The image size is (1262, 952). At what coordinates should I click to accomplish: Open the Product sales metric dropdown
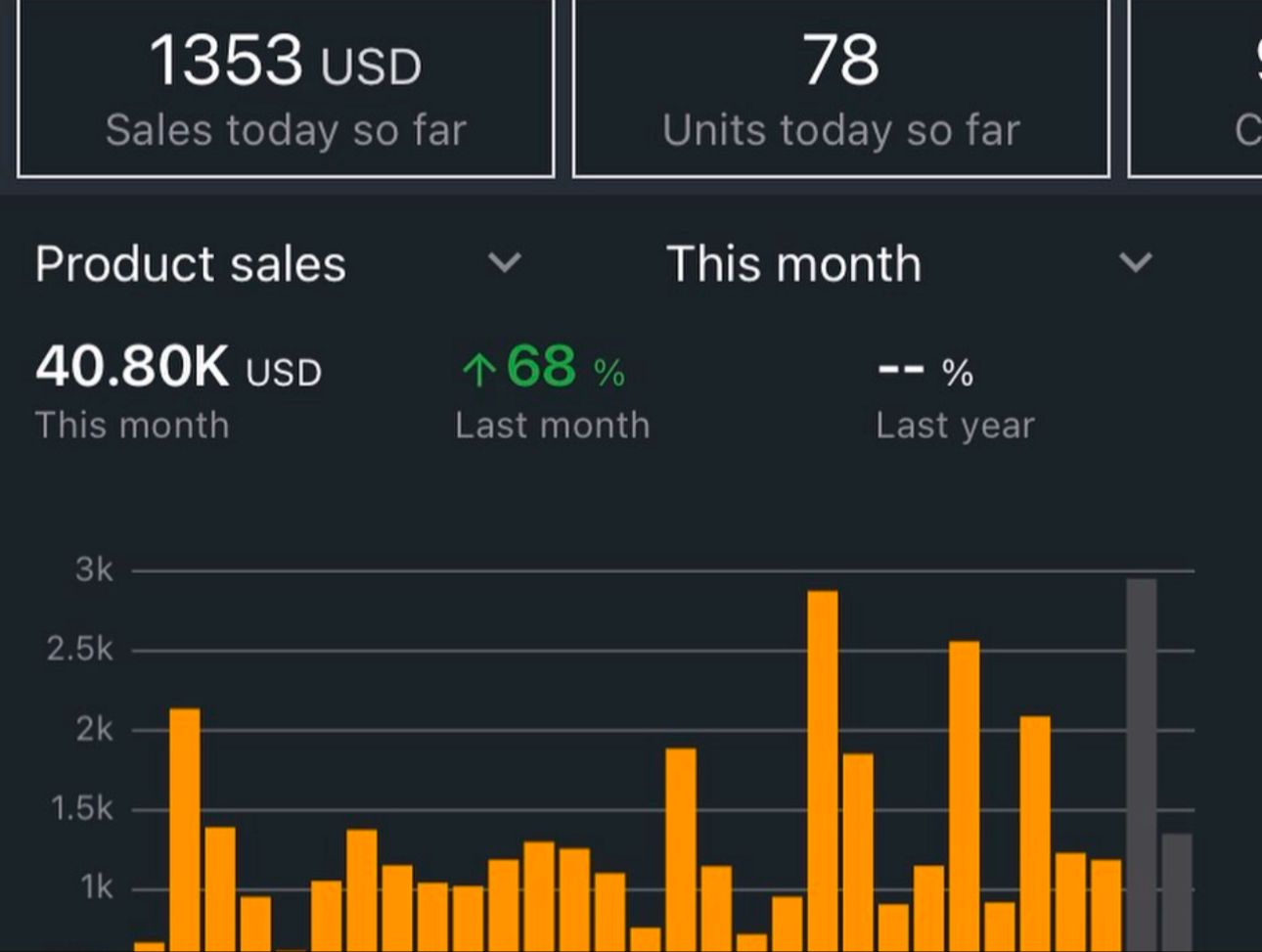click(191, 264)
